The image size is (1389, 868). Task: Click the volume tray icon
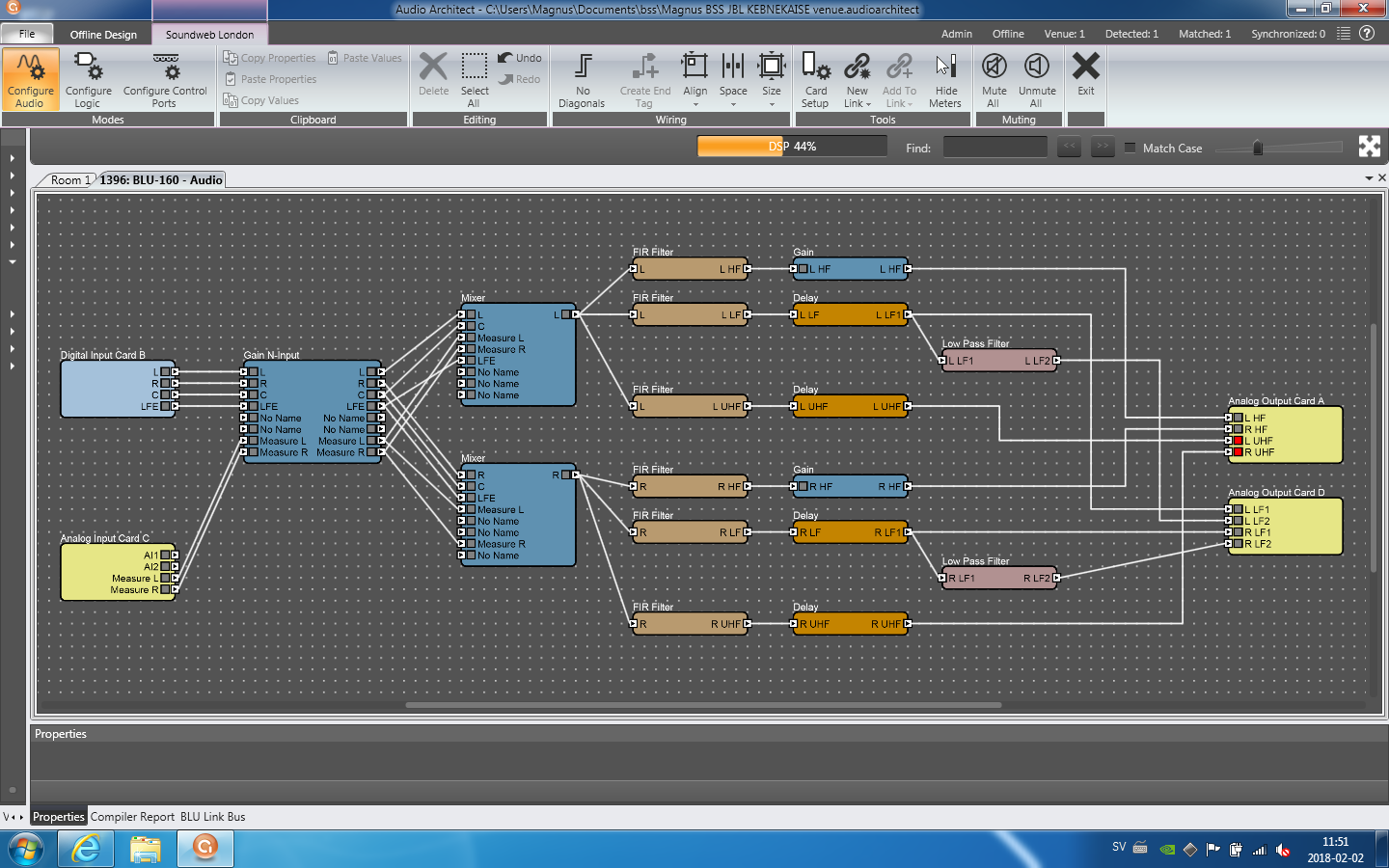coord(1283,850)
